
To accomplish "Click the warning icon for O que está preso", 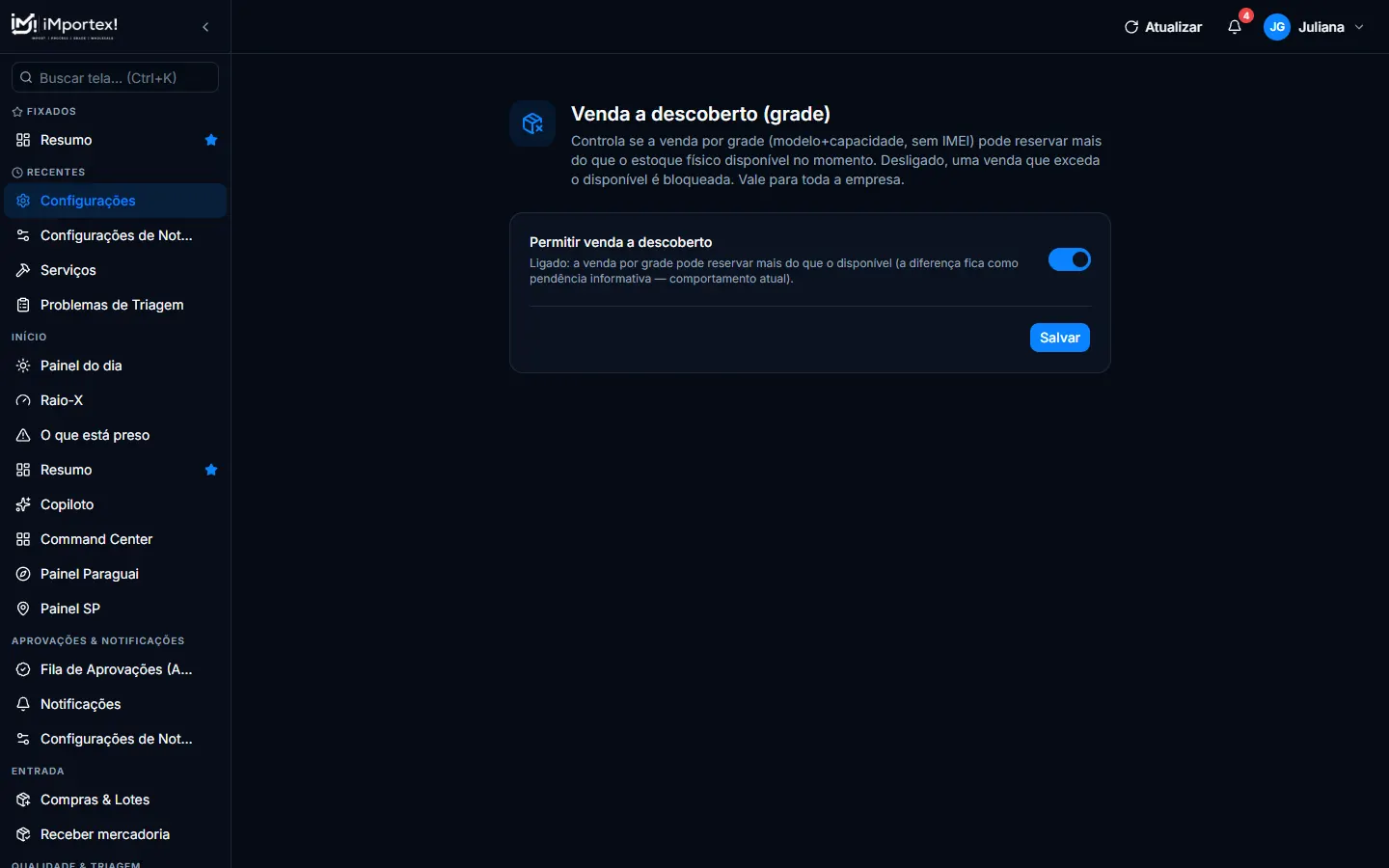I will tap(23, 435).
